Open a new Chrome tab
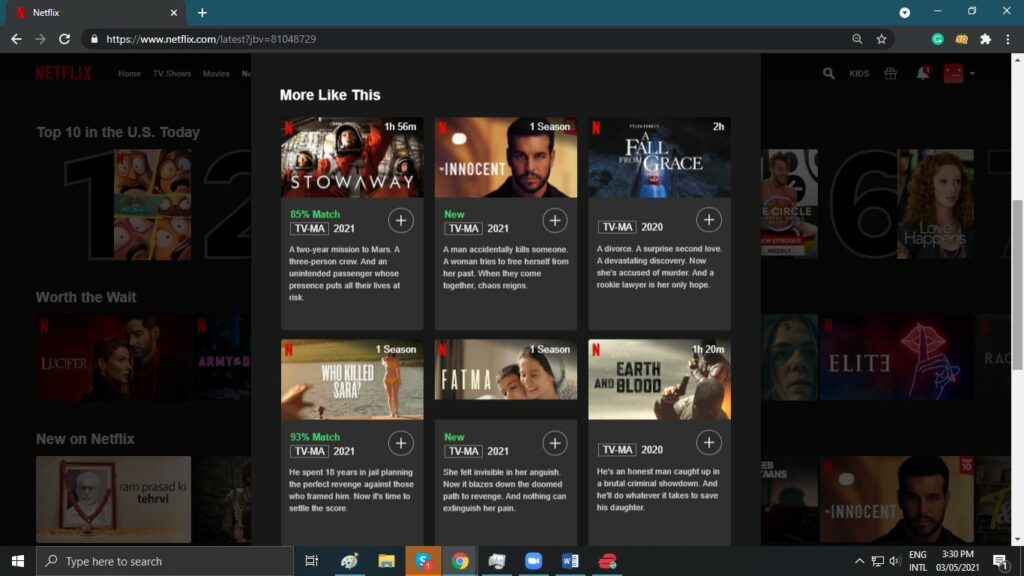 [202, 13]
